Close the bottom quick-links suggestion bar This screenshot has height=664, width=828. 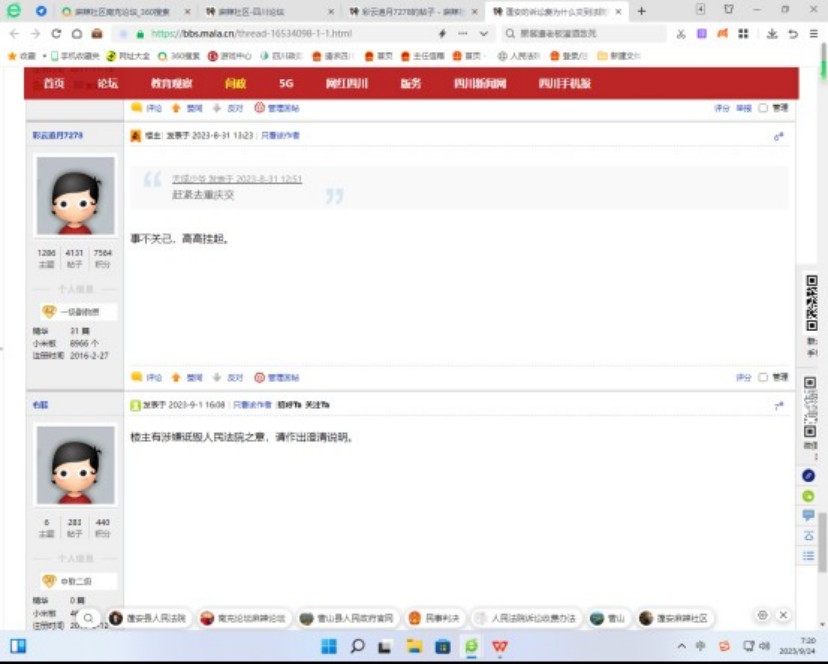[x=783, y=616]
